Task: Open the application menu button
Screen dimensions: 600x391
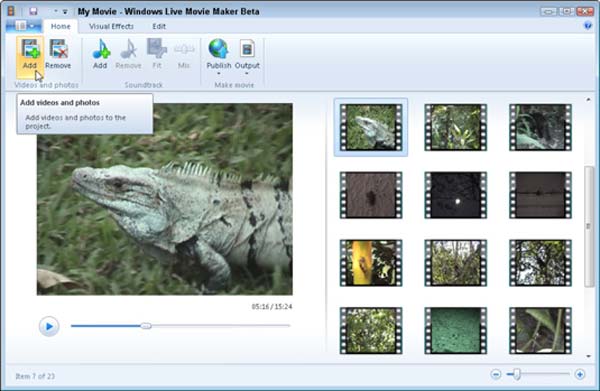Action: [x=23, y=26]
